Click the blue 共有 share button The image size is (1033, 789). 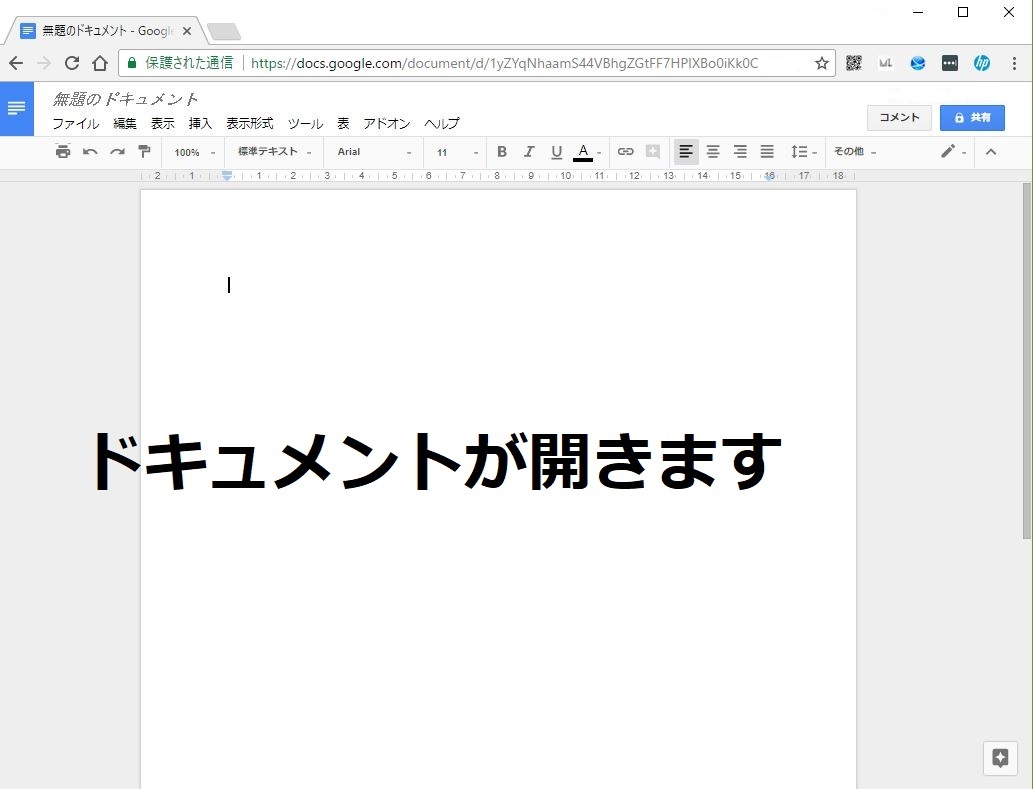[x=972, y=118]
